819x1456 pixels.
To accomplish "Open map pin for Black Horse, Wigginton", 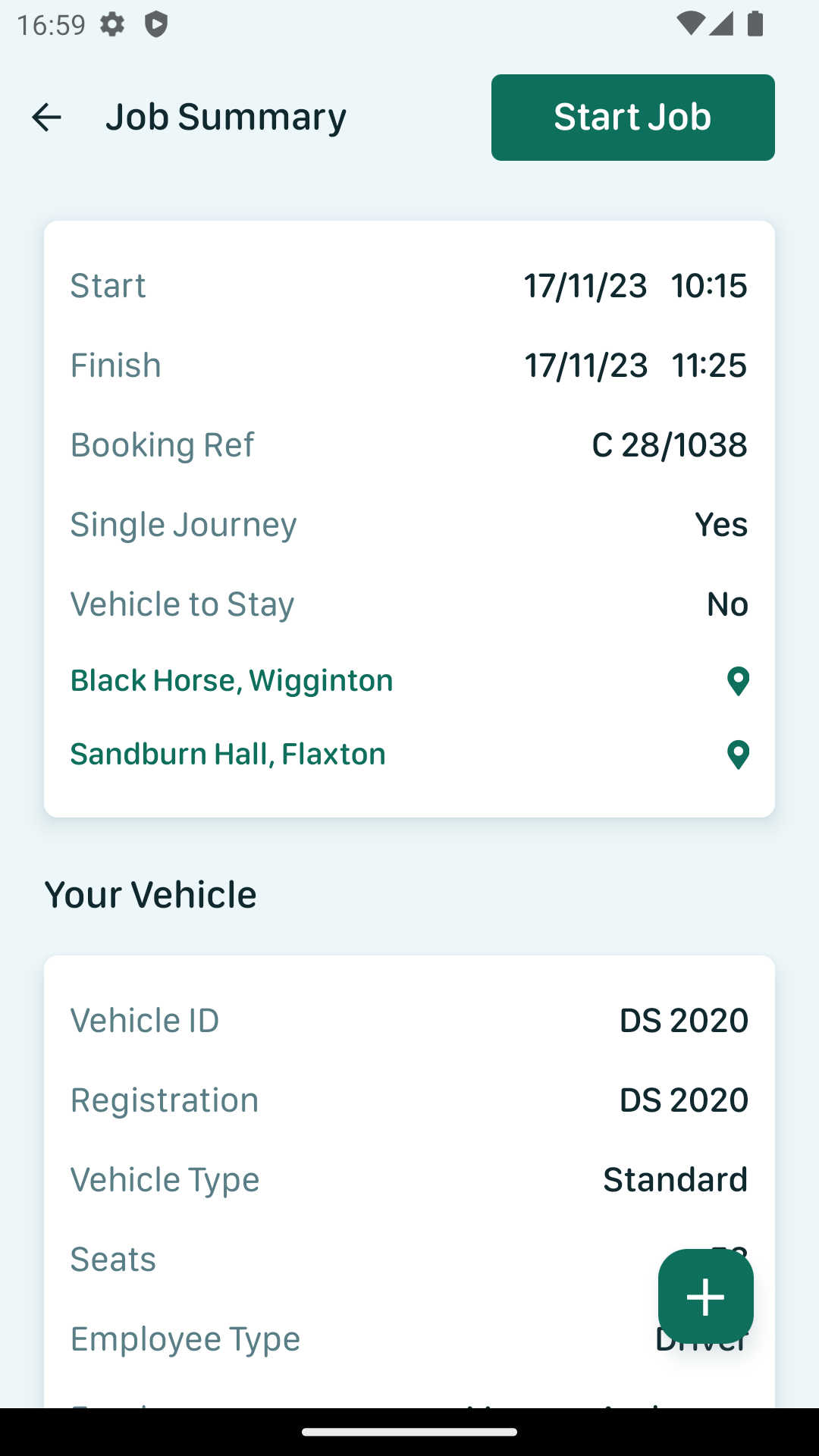I will pyautogui.click(x=738, y=681).
